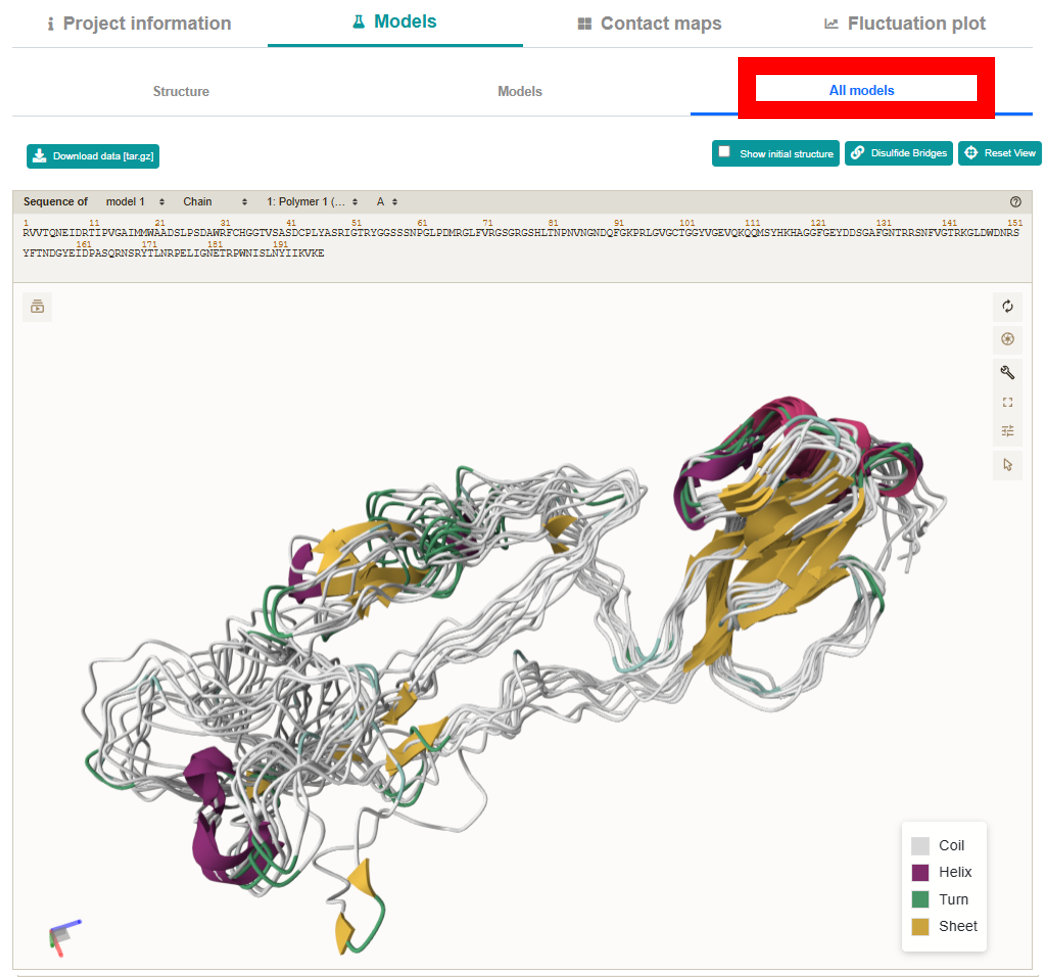Open the wrench controls panel icon
Viewport: 1049px width, 977px height.
[x=1008, y=372]
